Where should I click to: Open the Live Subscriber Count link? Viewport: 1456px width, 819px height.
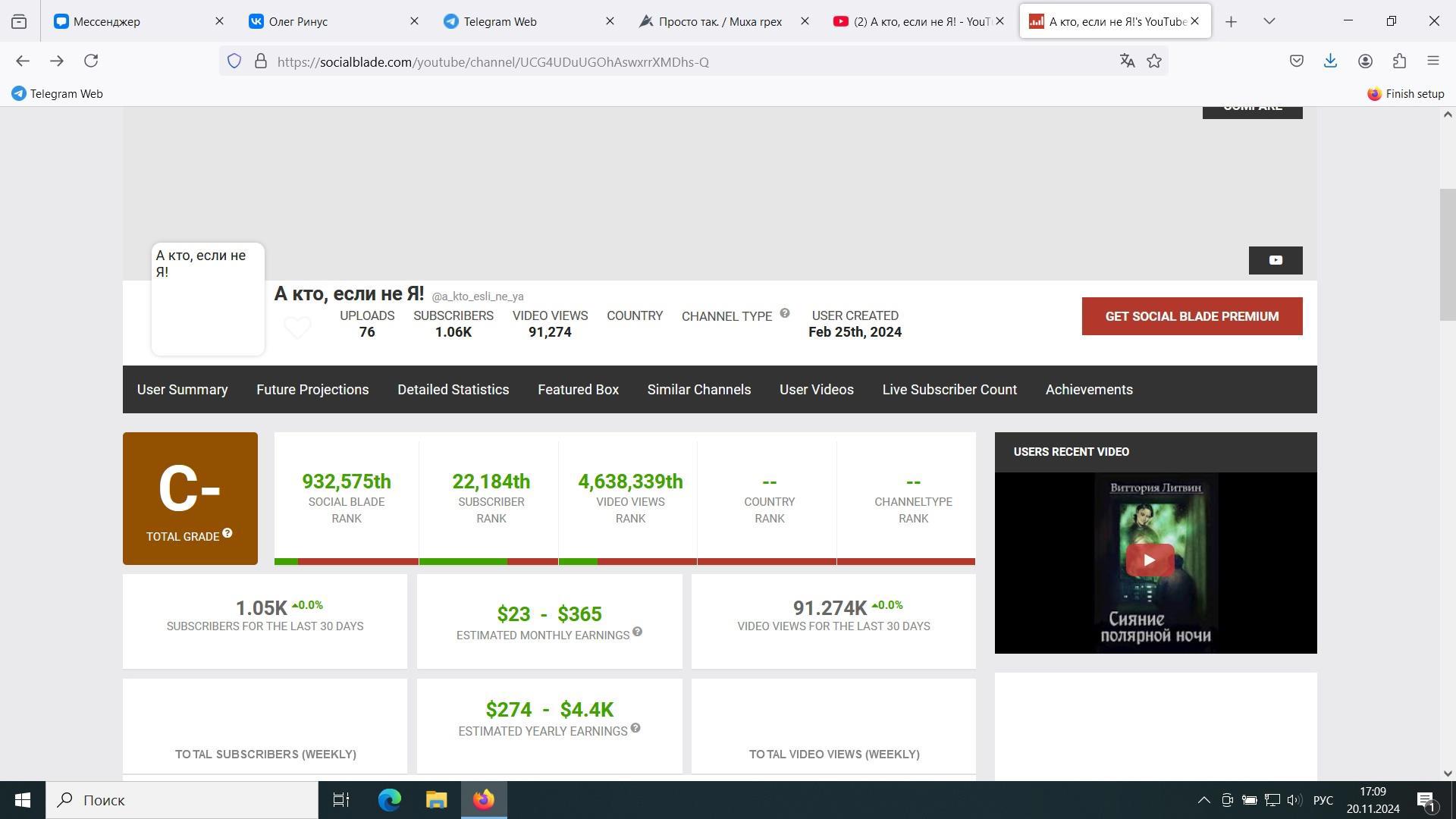949,390
